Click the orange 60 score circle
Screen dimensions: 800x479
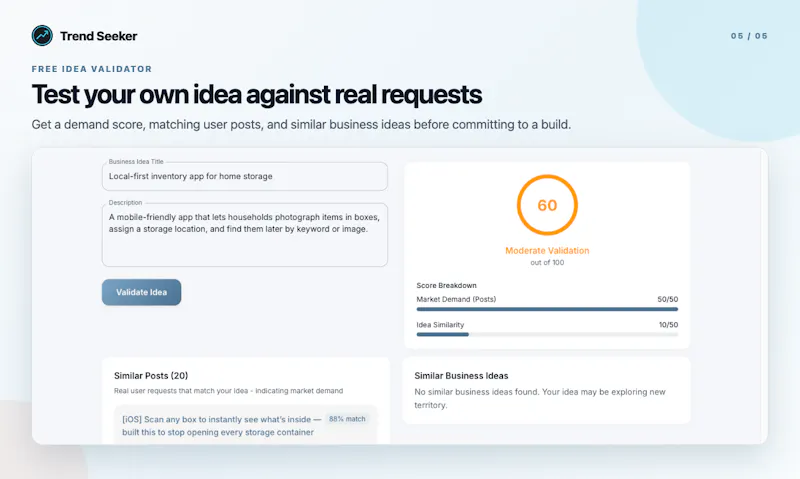tap(547, 205)
